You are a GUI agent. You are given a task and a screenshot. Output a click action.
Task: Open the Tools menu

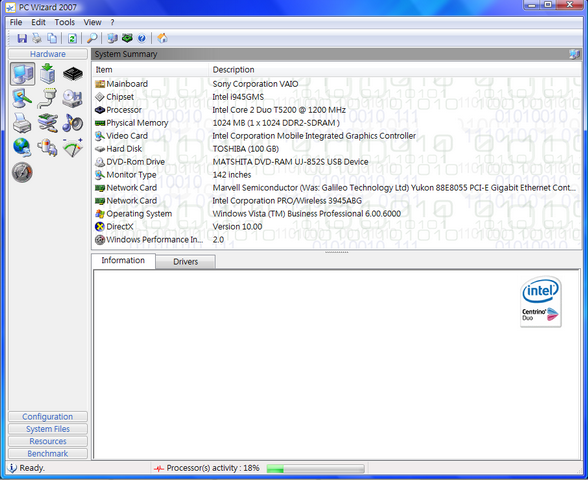tap(64, 22)
